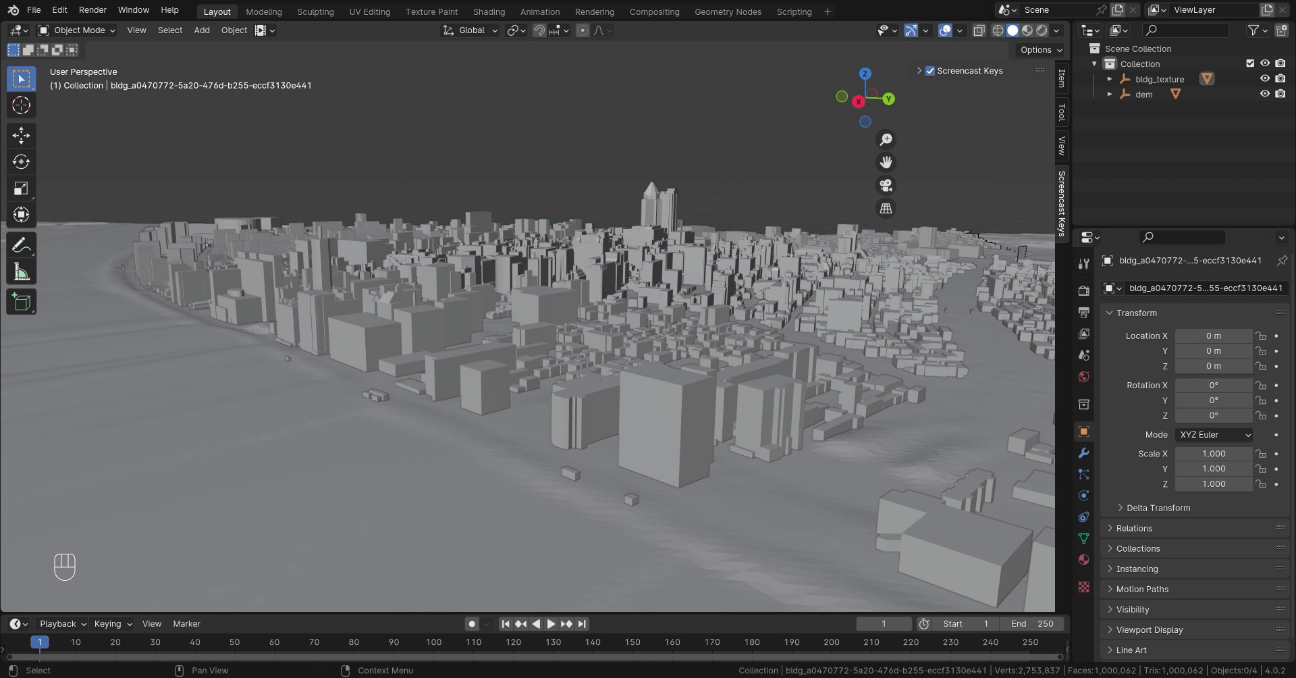Open the Playback dropdown in timeline
The width and height of the screenshot is (1296, 678).
62,624
